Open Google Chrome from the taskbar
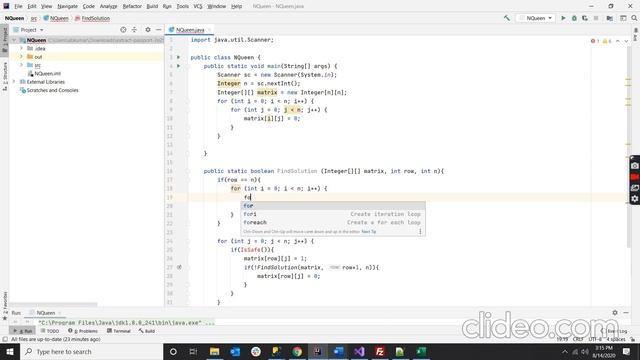 (x=297, y=351)
